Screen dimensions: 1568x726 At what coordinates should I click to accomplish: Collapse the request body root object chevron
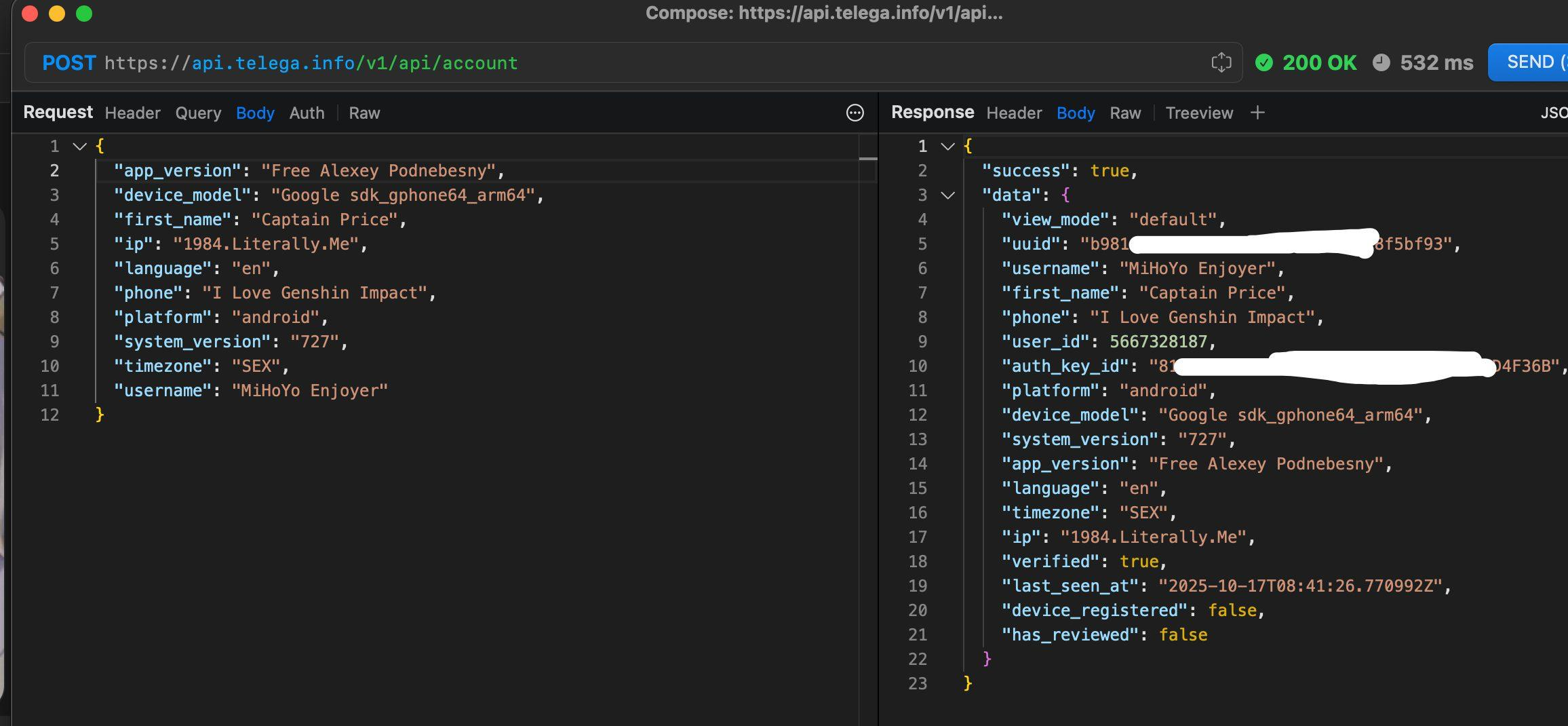[80, 146]
